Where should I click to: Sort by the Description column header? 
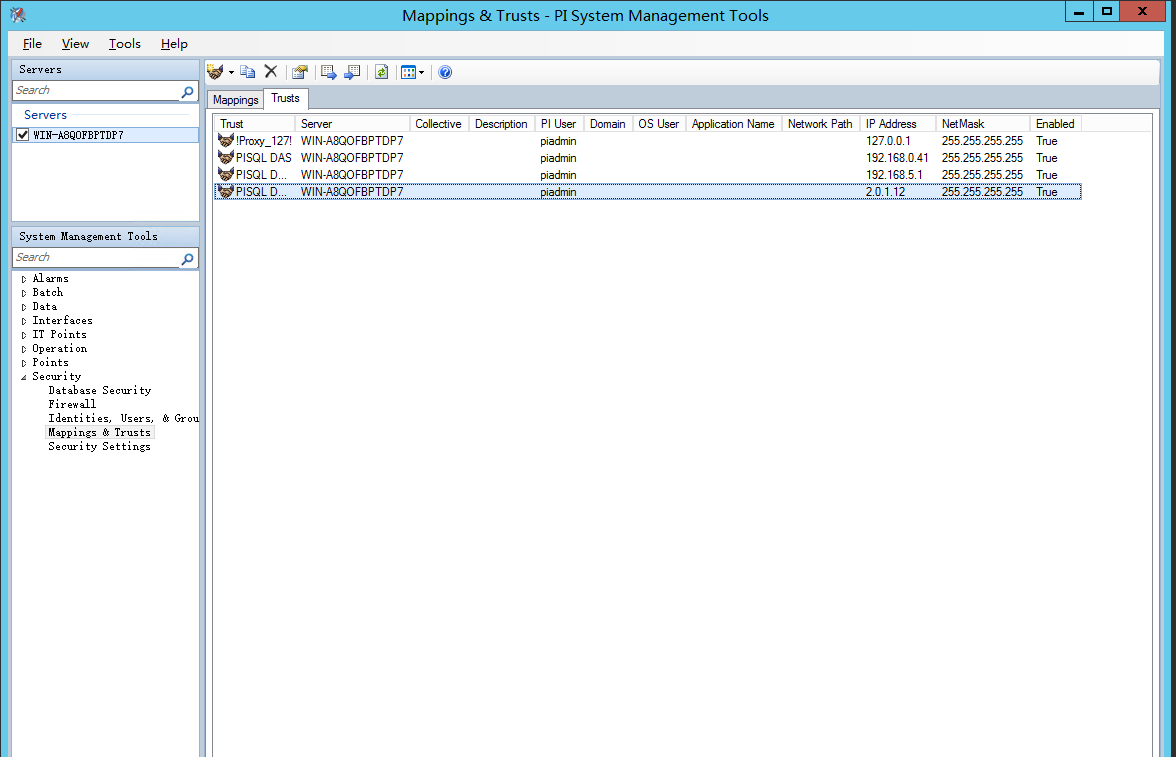click(501, 124)
